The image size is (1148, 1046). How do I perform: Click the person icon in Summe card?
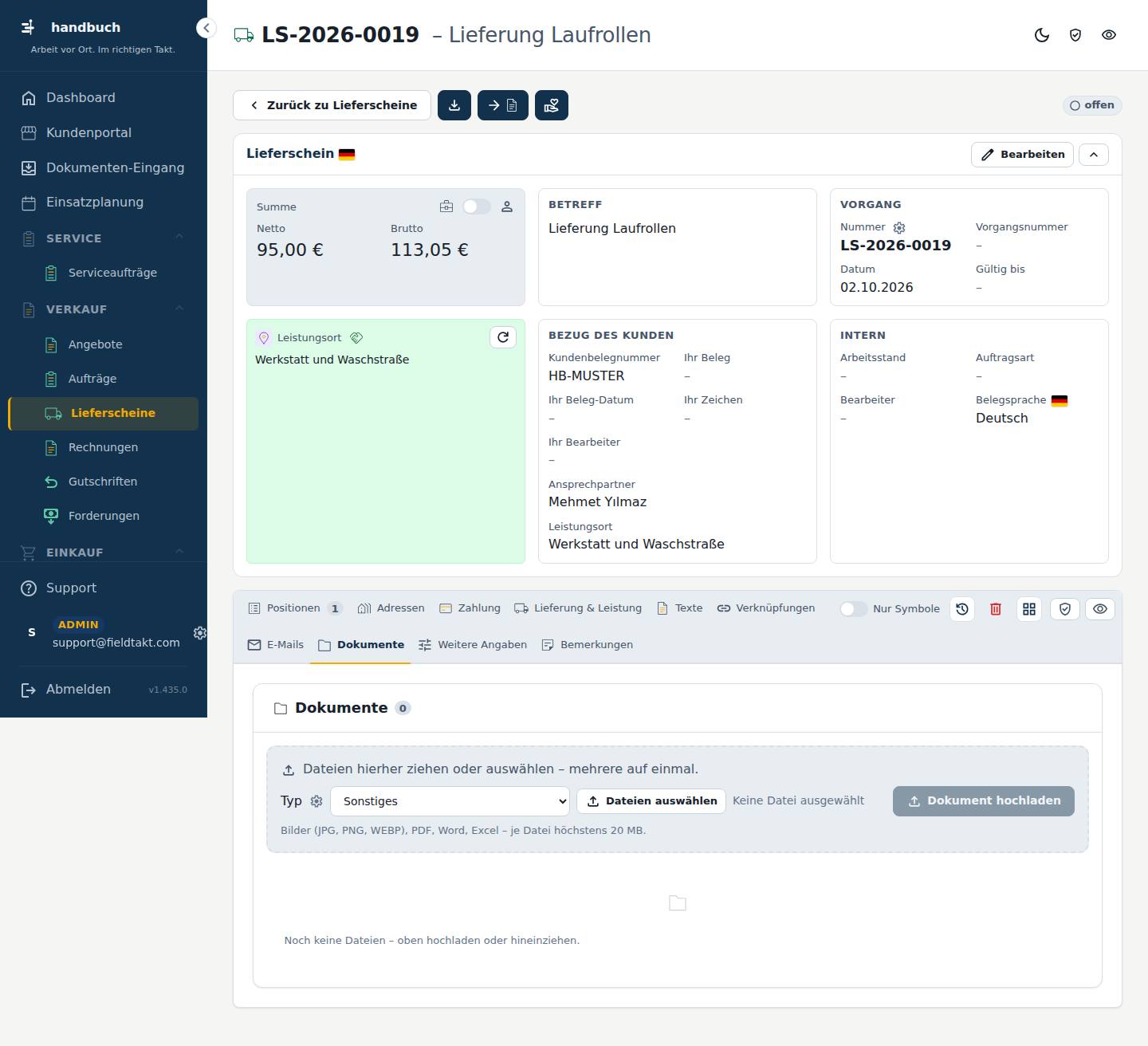(x=507, y=206)
